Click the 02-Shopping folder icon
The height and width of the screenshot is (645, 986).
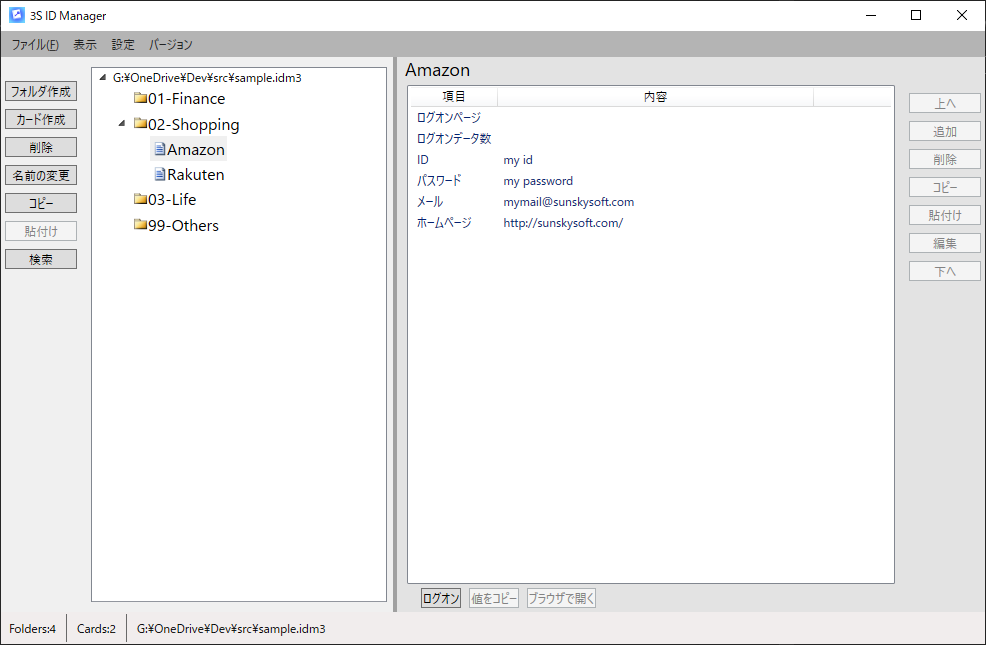click(140, 123)
